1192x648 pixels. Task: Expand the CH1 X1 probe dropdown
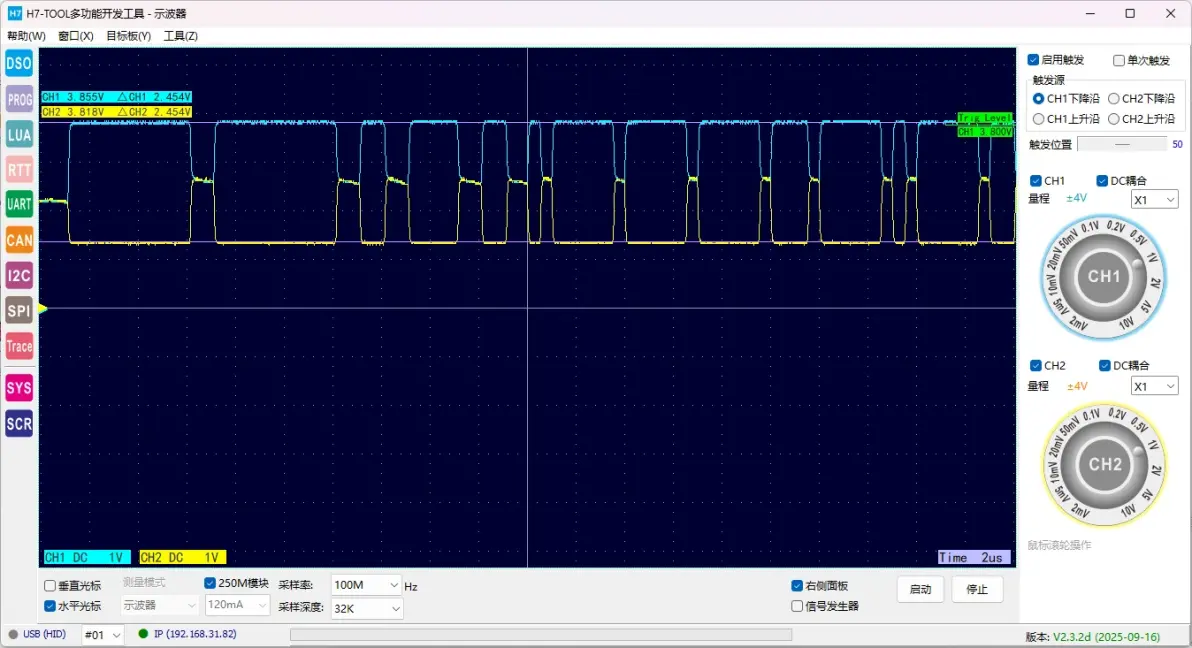click(x=1154, y=200)
